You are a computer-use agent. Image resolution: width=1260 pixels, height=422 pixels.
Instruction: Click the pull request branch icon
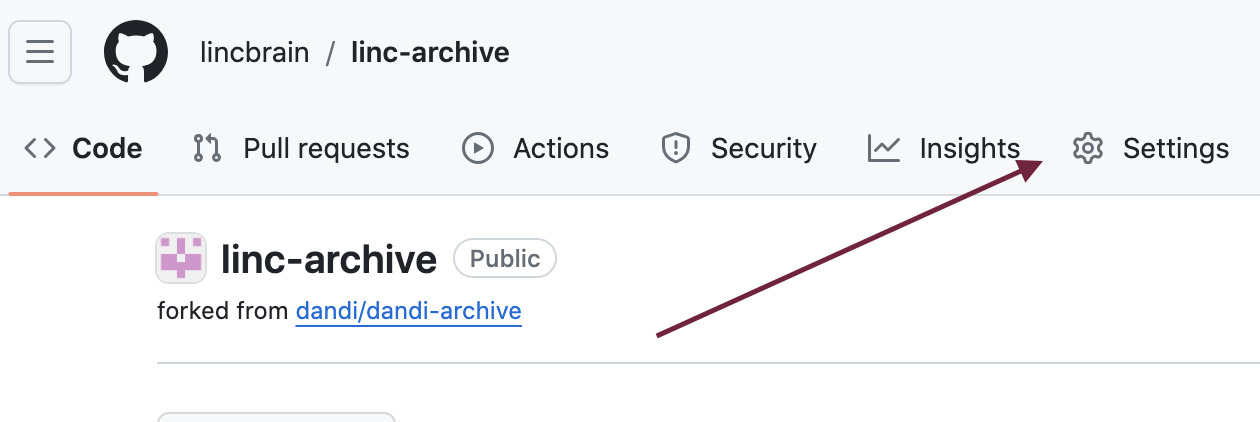tap(207, 149)
